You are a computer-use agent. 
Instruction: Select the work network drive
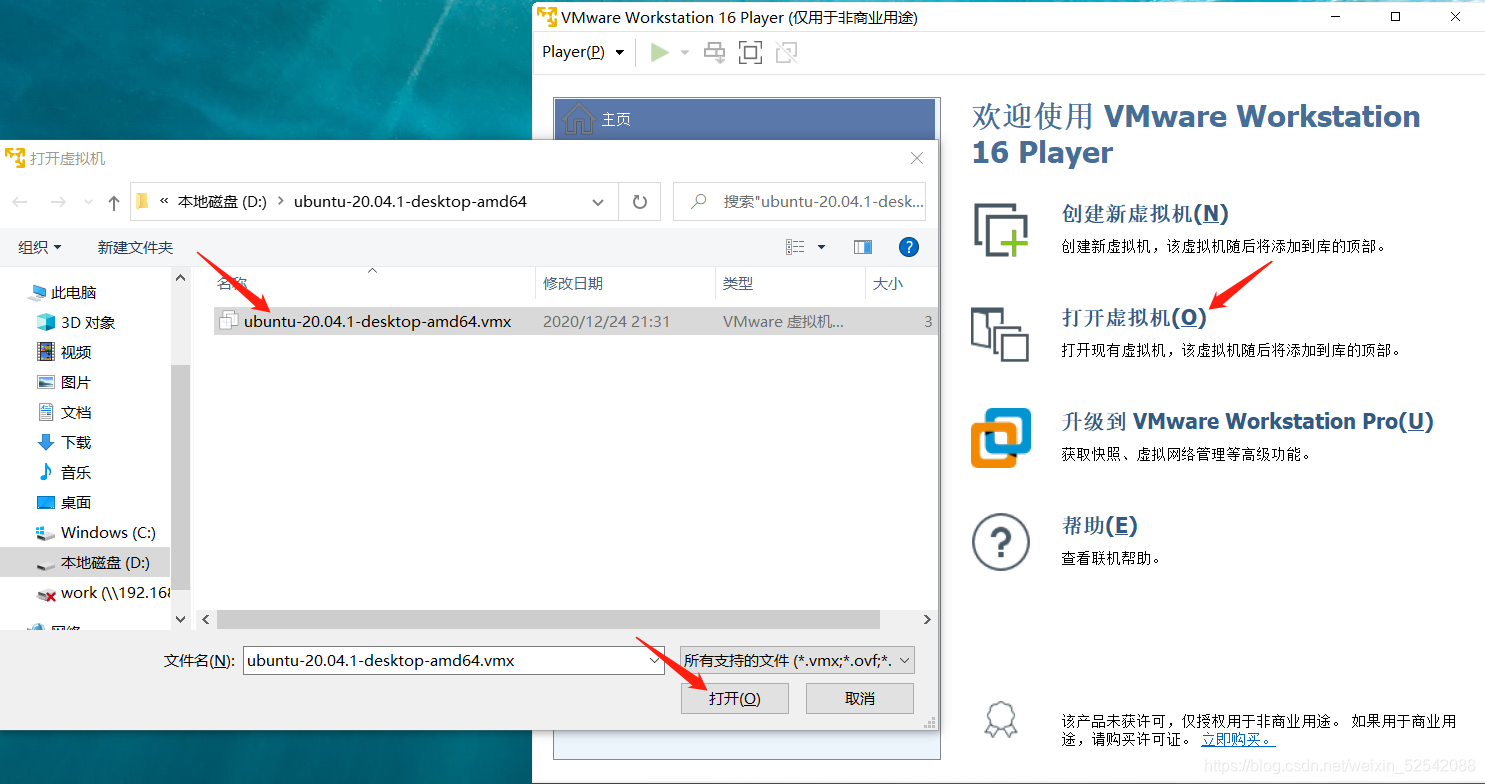[102, 592]
